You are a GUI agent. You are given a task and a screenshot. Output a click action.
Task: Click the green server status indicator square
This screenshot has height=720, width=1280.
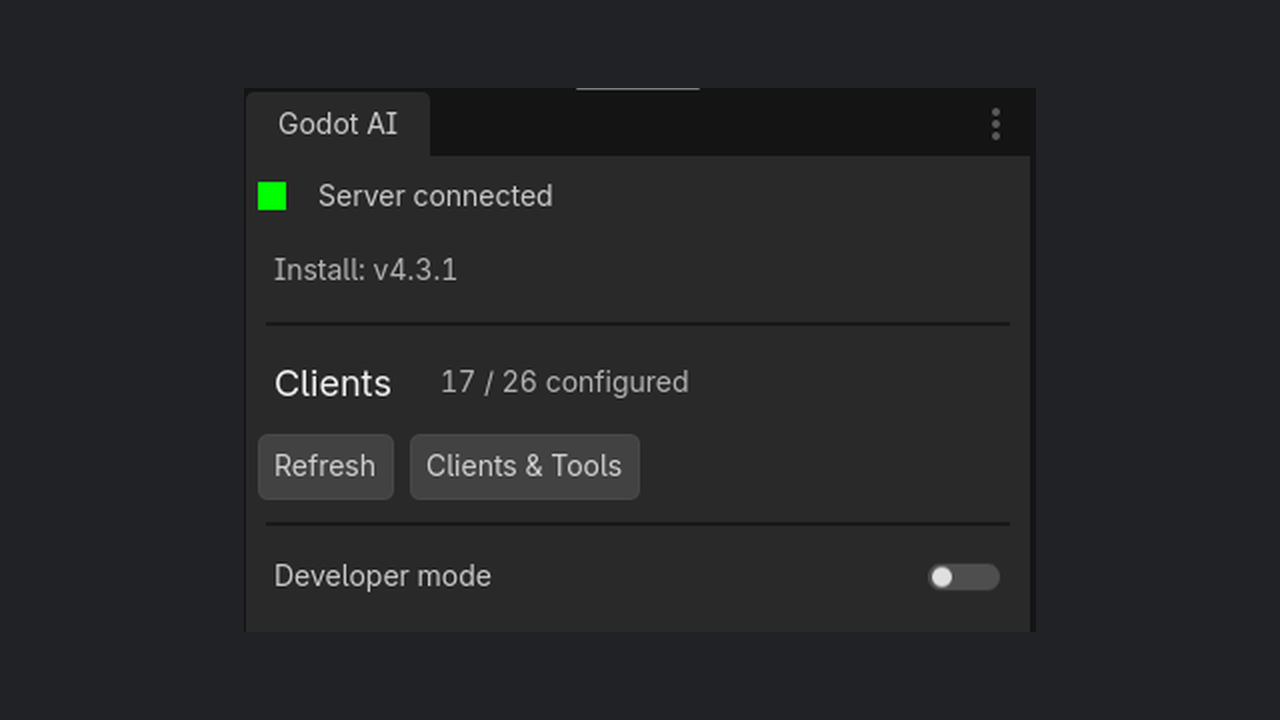pos(272,196)
